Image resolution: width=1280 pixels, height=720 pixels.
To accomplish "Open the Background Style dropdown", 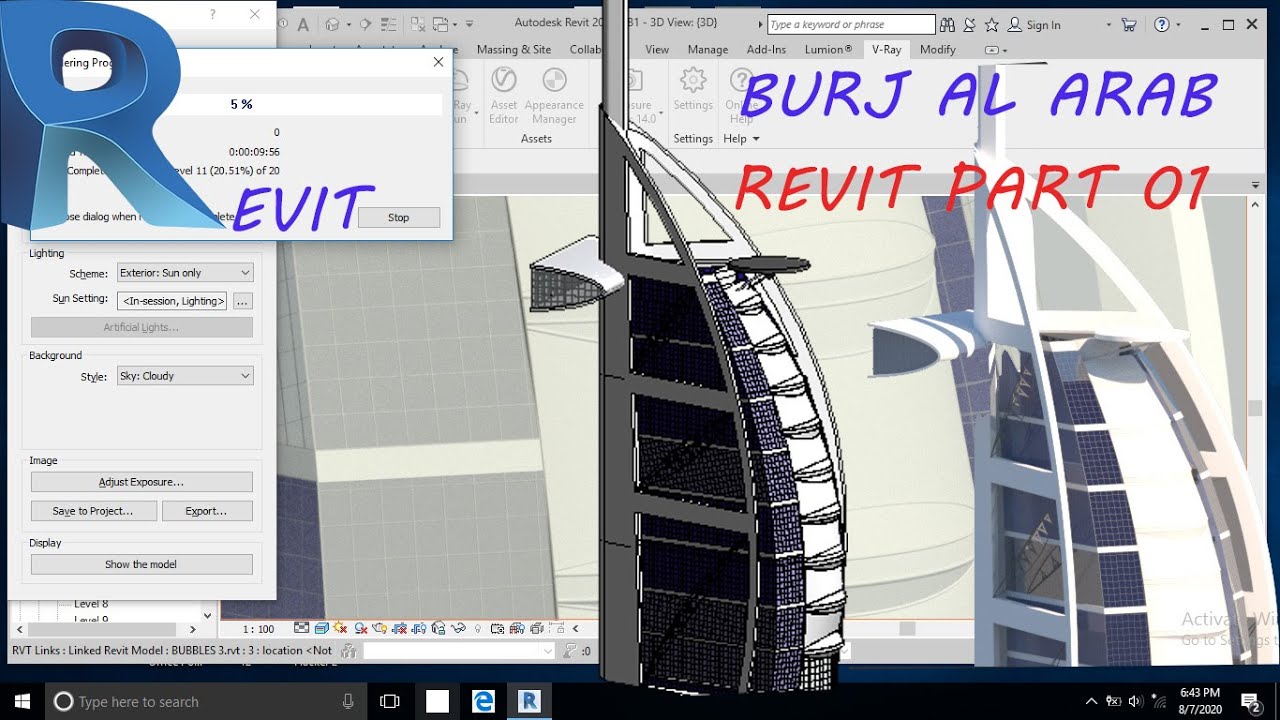I will point(185,376).
